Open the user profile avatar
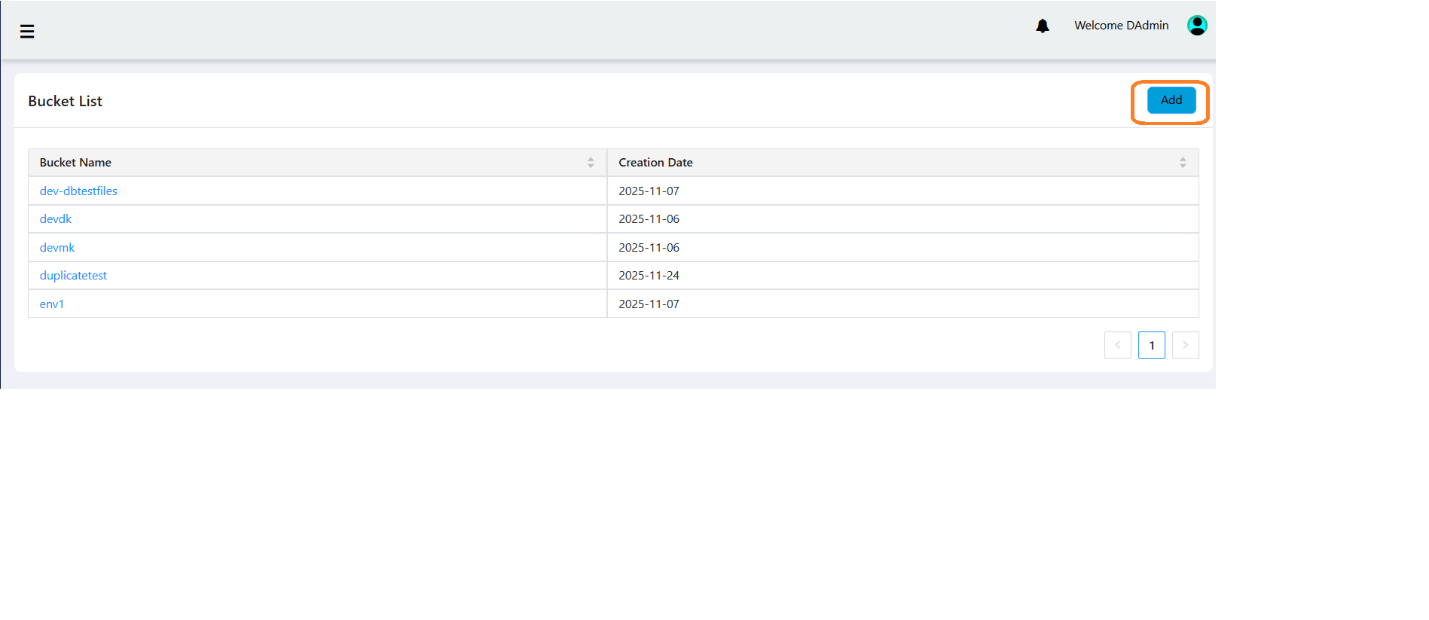Screen dimensions: 1429x620 coord(1196,25)
